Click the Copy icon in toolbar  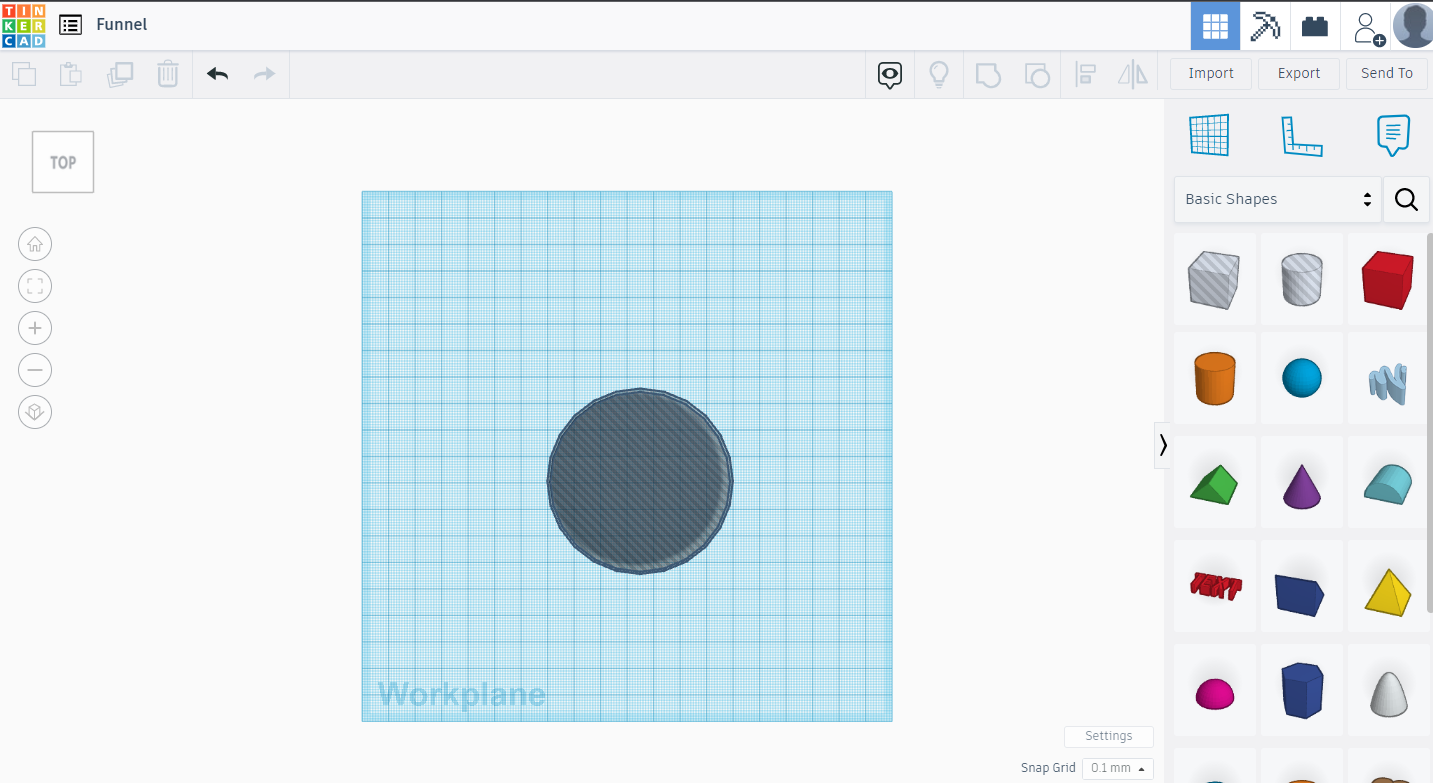point(23,74)
